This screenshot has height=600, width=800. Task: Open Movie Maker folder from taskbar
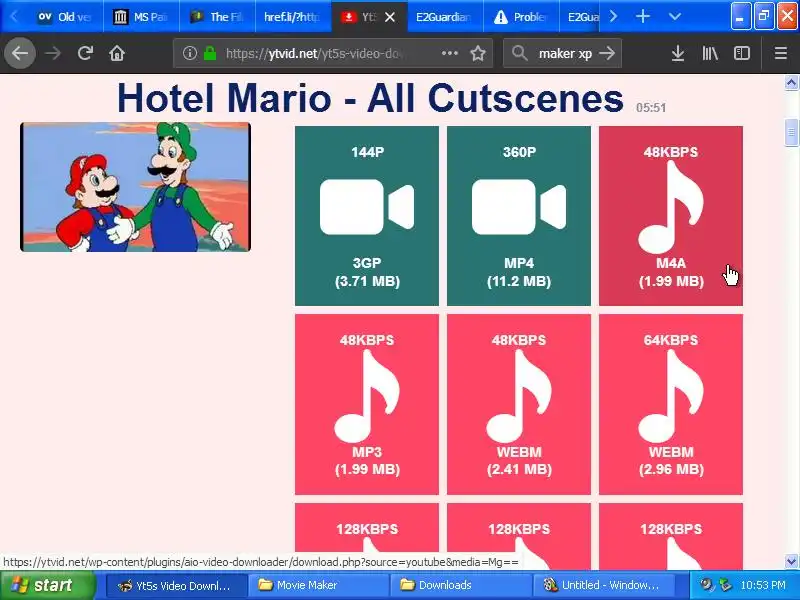(319, 585)
